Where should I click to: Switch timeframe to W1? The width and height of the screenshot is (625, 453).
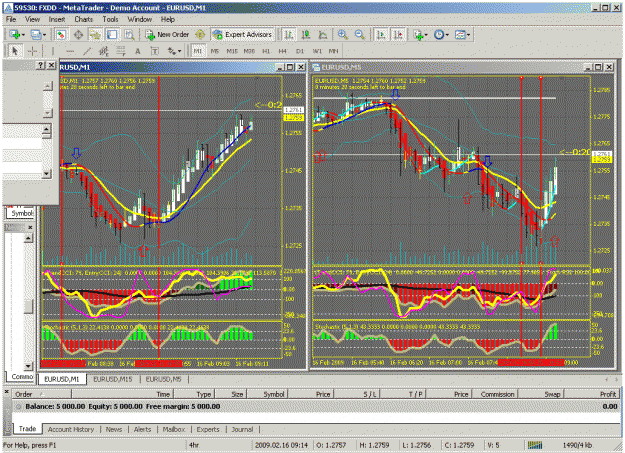pyautogui.click(x=317, y=51)
